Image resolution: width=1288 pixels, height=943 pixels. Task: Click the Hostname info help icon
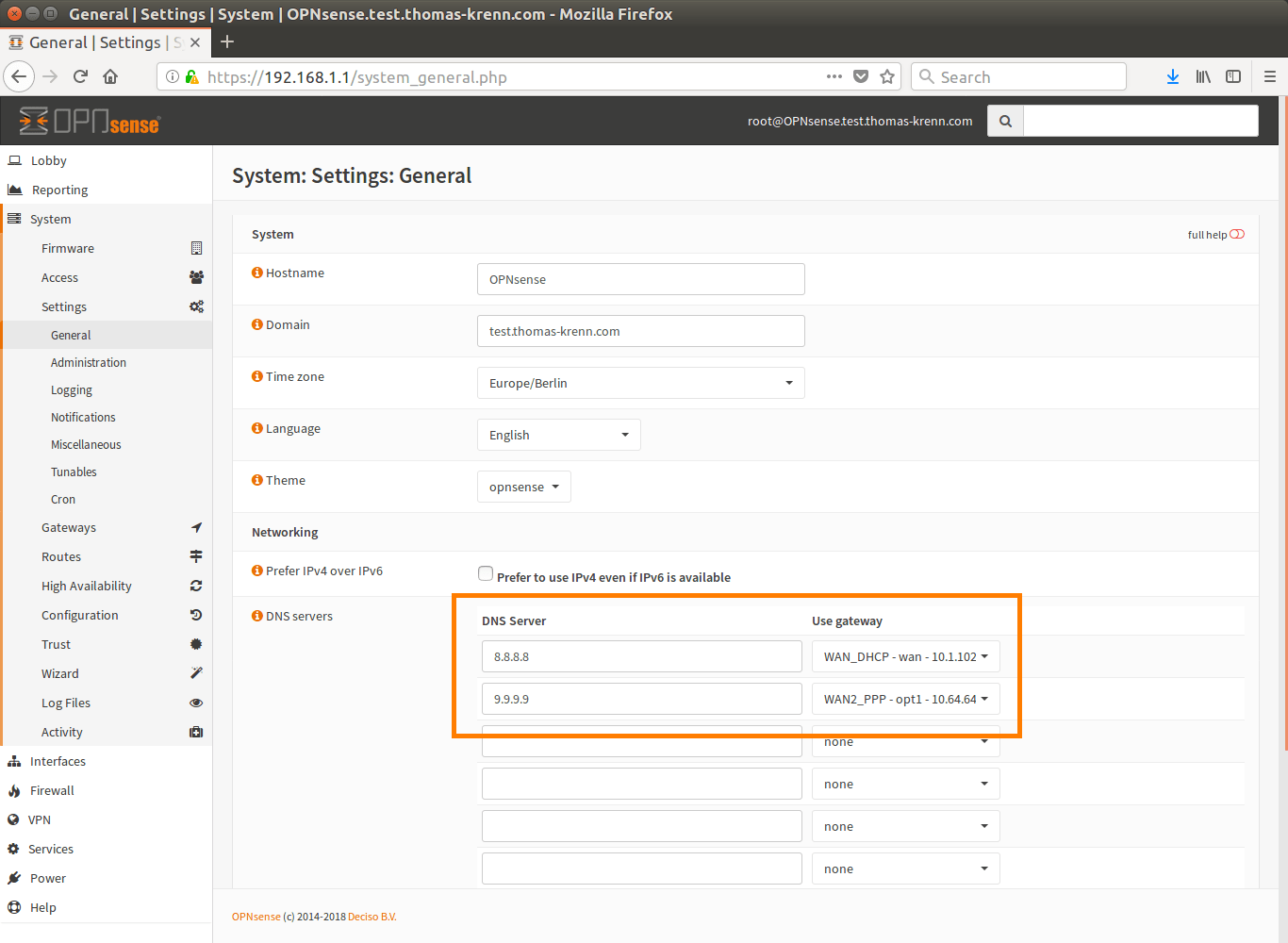pos(256,273)
